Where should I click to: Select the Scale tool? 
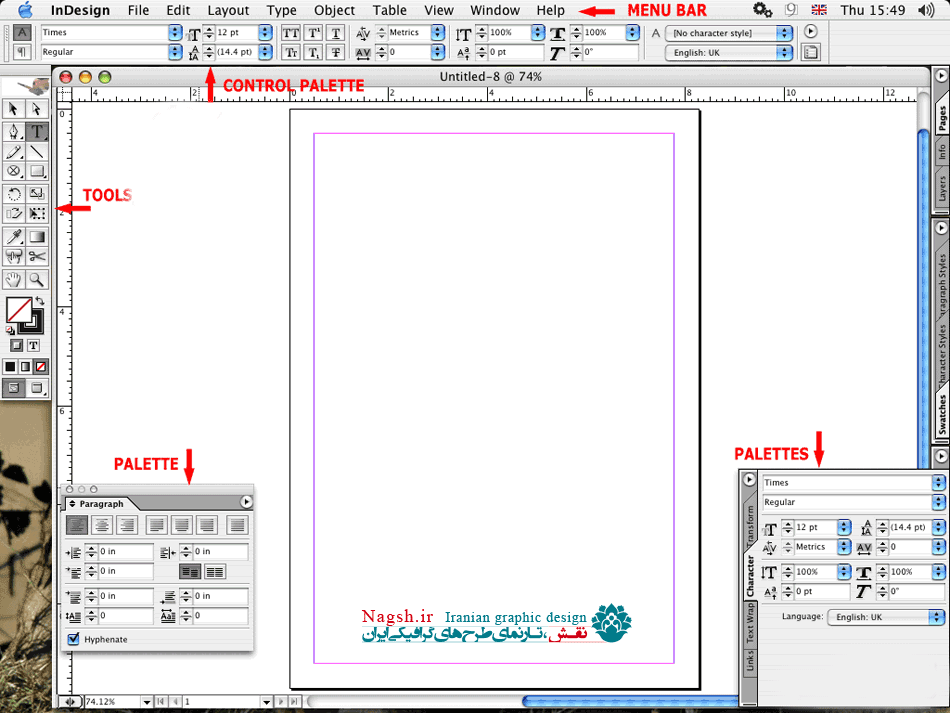36,194
